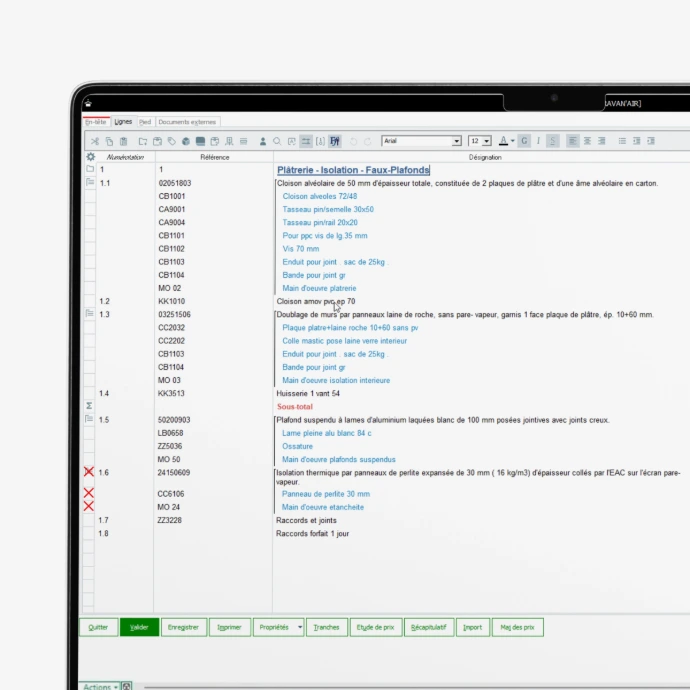Click the folder icon on row 1
690x690 pixels.
[90, 169]
